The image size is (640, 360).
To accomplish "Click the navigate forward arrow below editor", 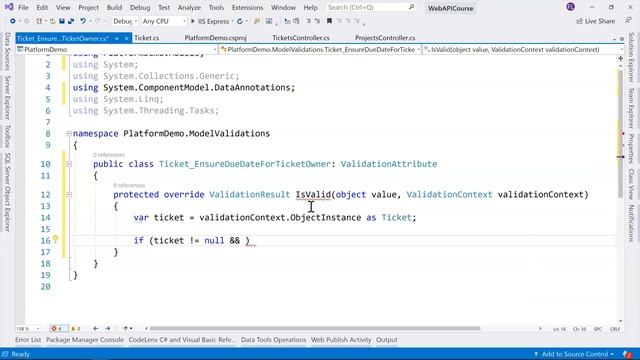I will point(108,329).
